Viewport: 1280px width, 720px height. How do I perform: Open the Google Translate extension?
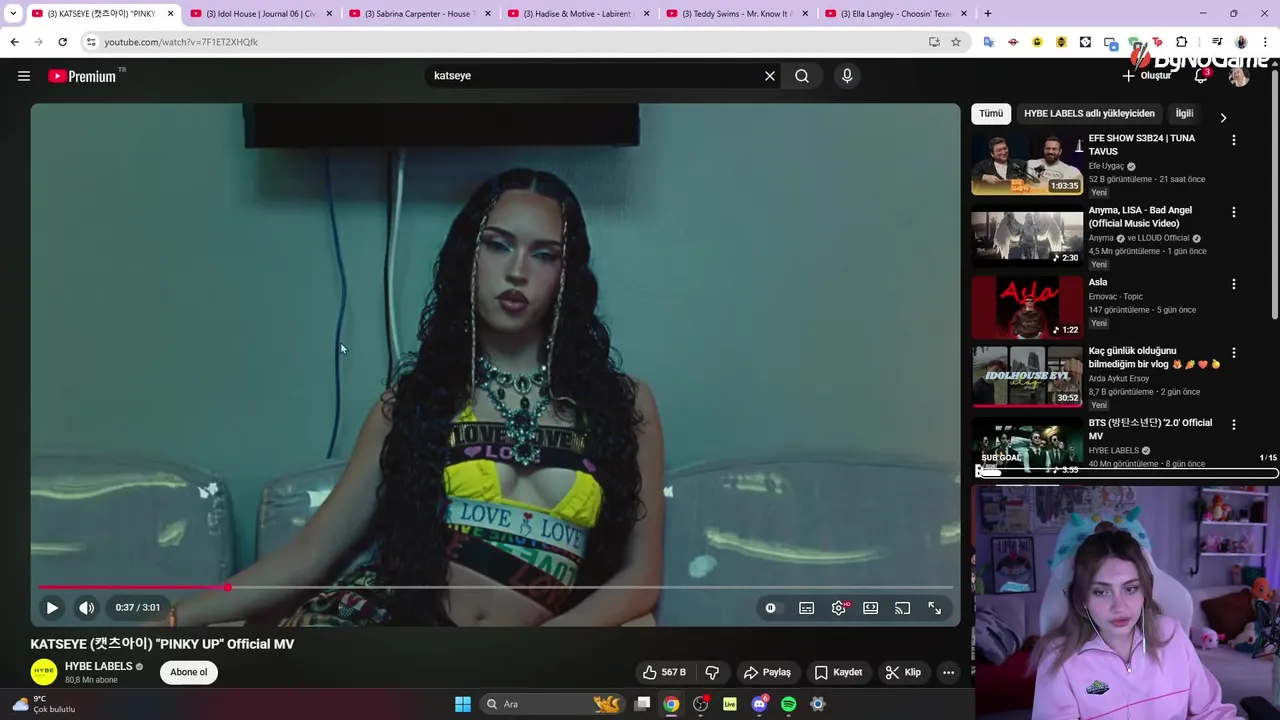click(x=989, y=42)
